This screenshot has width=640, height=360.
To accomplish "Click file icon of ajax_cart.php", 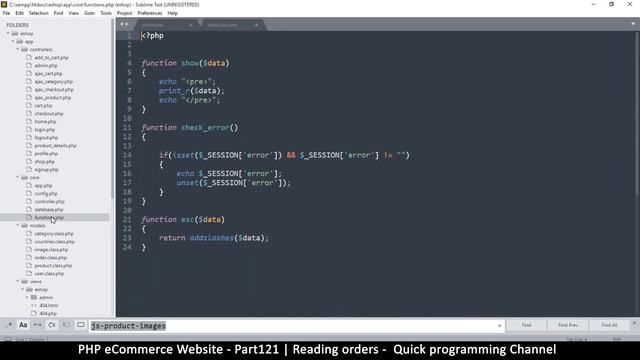I will pos(29,73).
